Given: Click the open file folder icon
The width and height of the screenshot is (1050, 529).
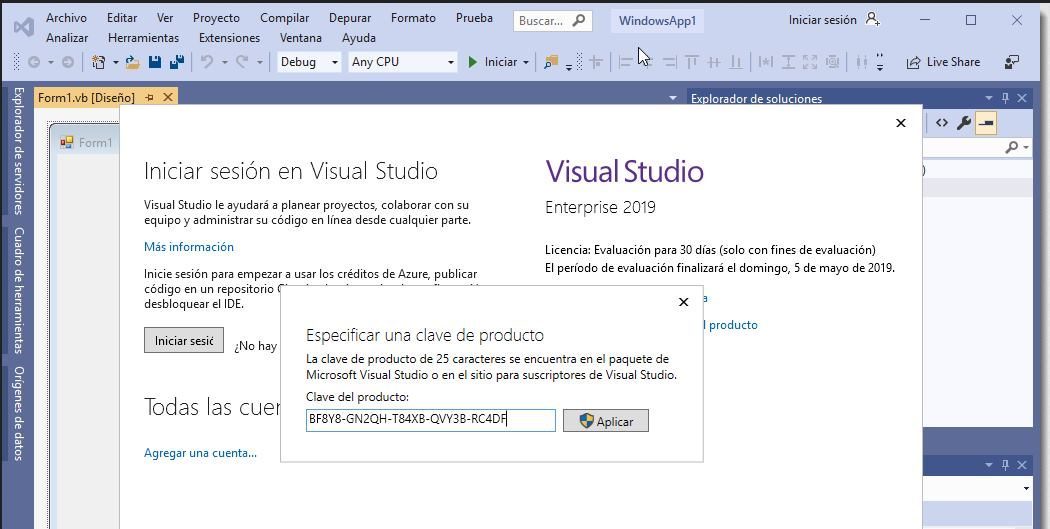Looking at the screenshot, I should coord(133,62).
